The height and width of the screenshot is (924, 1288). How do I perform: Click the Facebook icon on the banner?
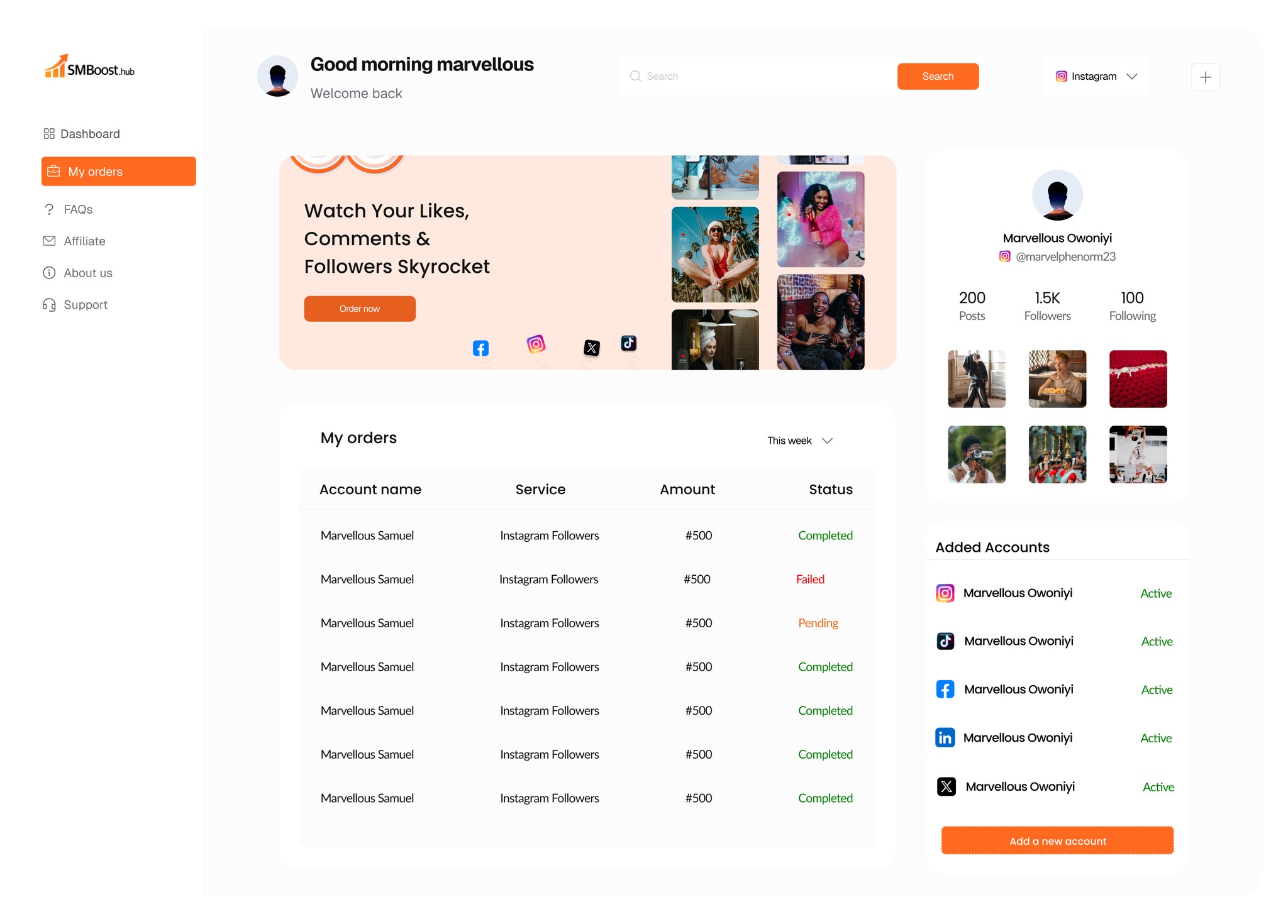(x=480, y=348)
